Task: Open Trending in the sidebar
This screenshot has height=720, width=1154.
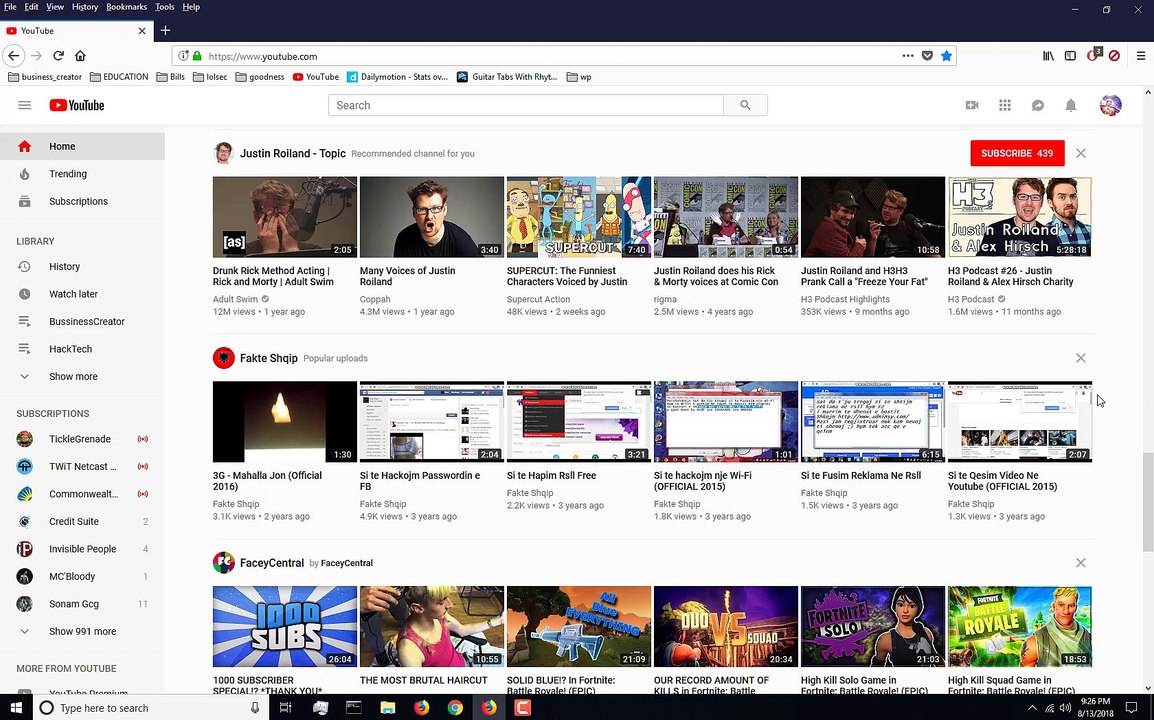Action: coord(82,174)
